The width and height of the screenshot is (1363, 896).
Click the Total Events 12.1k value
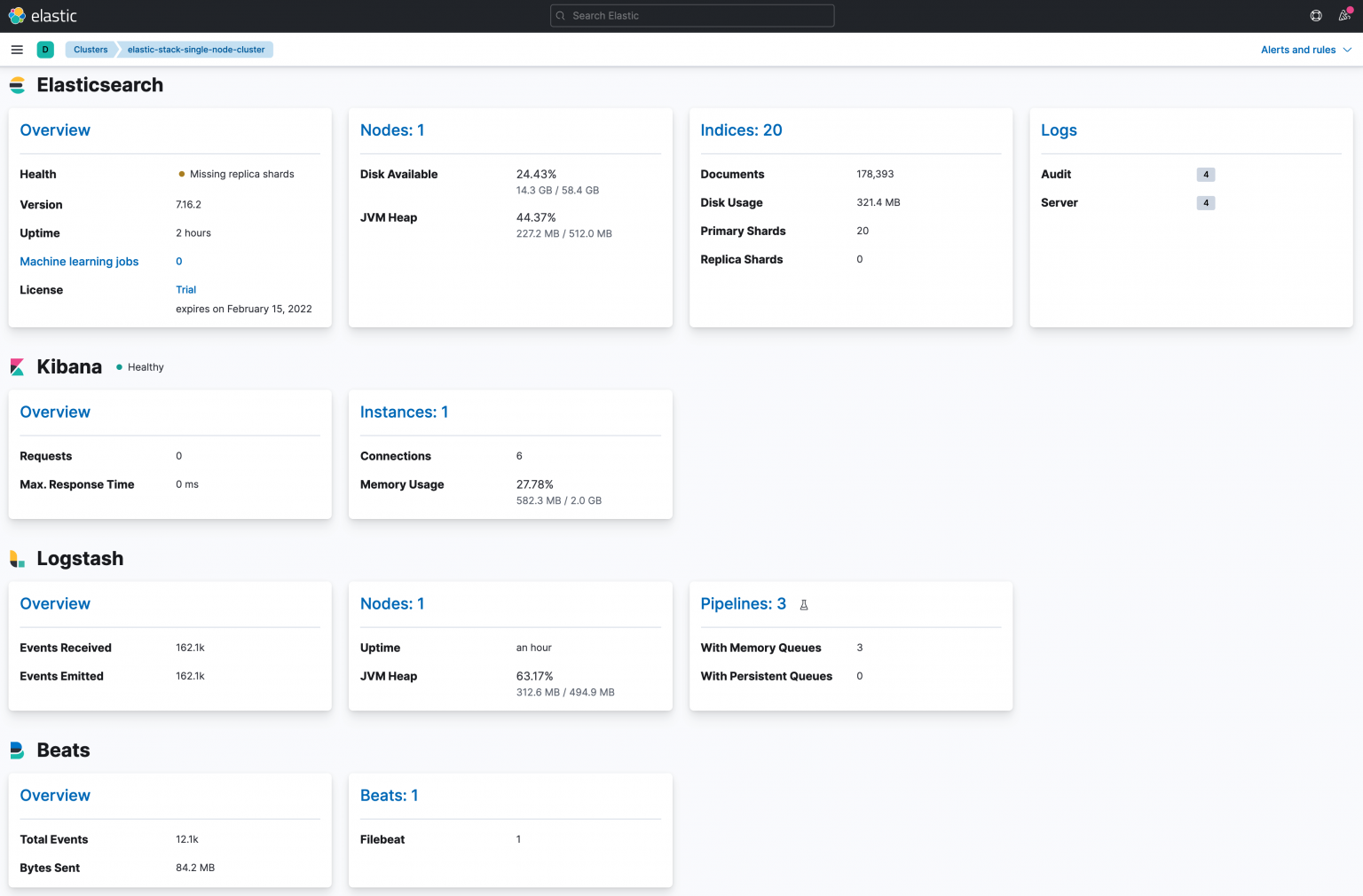tap(187, 840)
